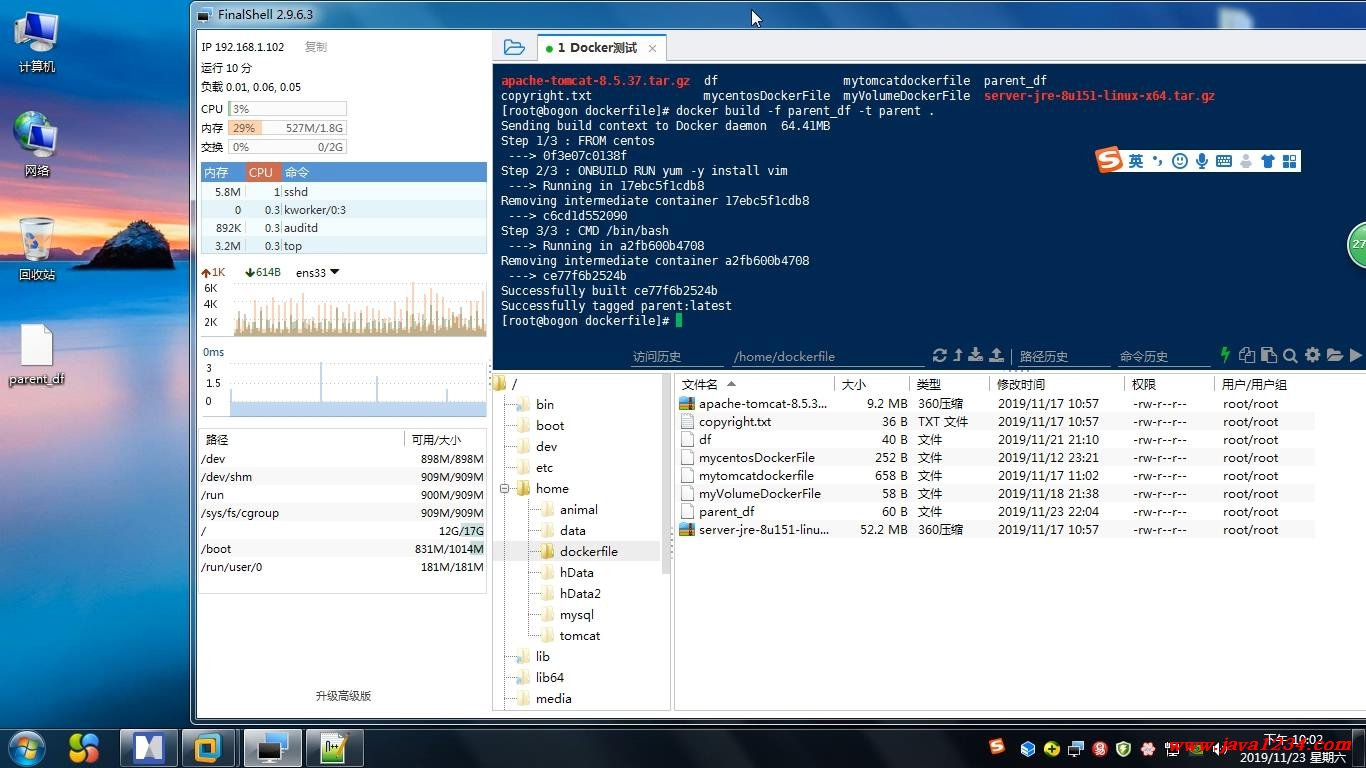Open parent_df file on desktop
Image resolution: width=1366 pixels, height=768 pixels.
coord(37,355)
